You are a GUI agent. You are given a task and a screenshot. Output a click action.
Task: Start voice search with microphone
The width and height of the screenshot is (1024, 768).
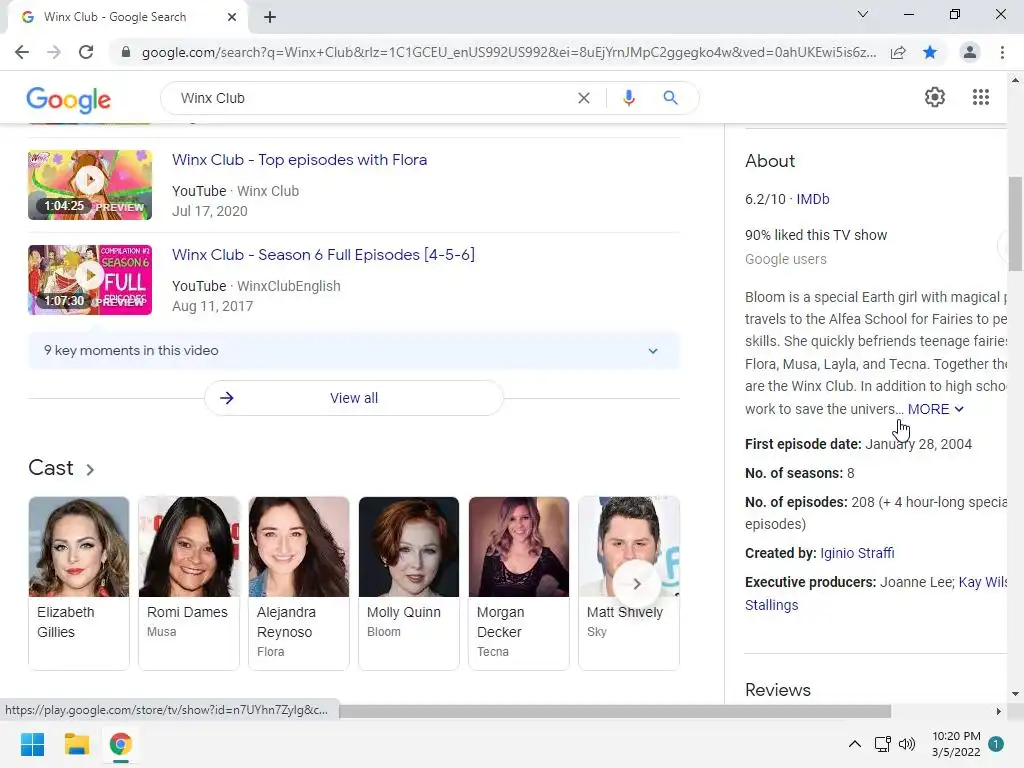coord(628,98)
